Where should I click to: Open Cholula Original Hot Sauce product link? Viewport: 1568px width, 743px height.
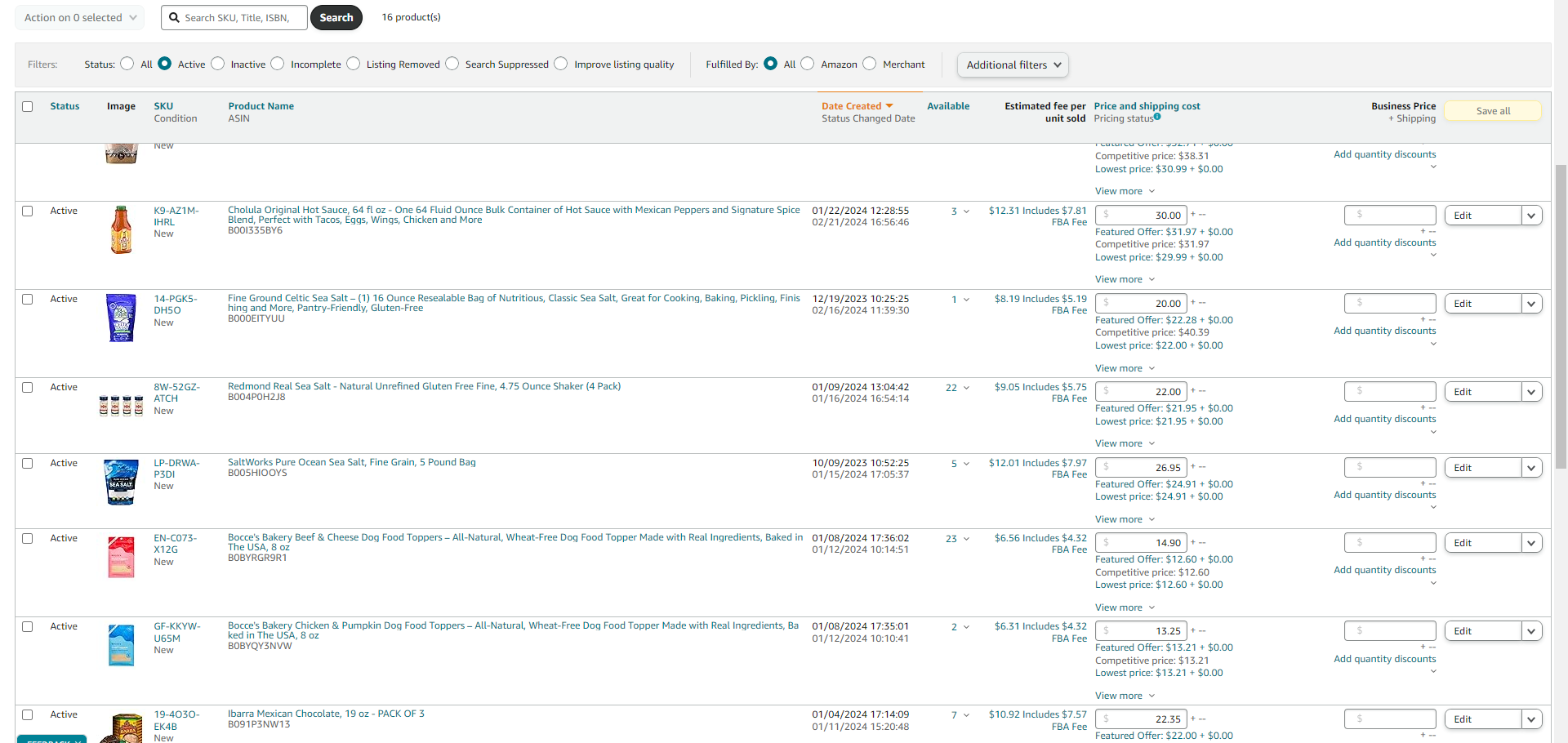click(514, 215)
